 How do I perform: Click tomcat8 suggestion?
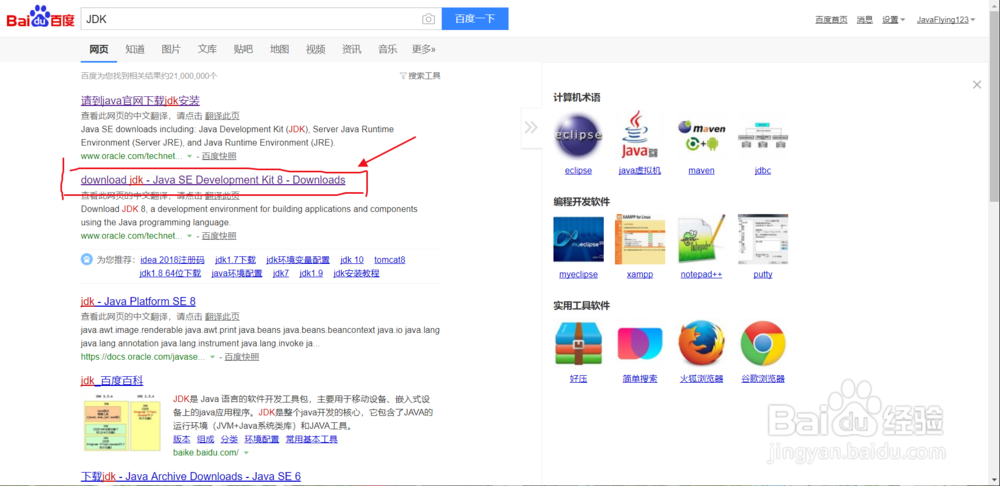390,260
